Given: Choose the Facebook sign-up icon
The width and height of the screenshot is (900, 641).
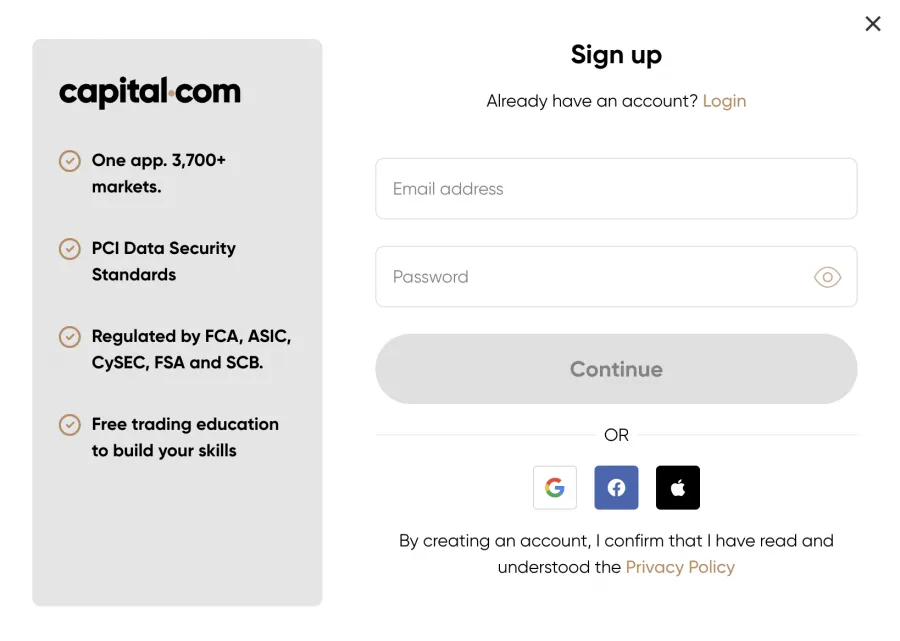Looking at the screenshot, I should pos(616,488).
